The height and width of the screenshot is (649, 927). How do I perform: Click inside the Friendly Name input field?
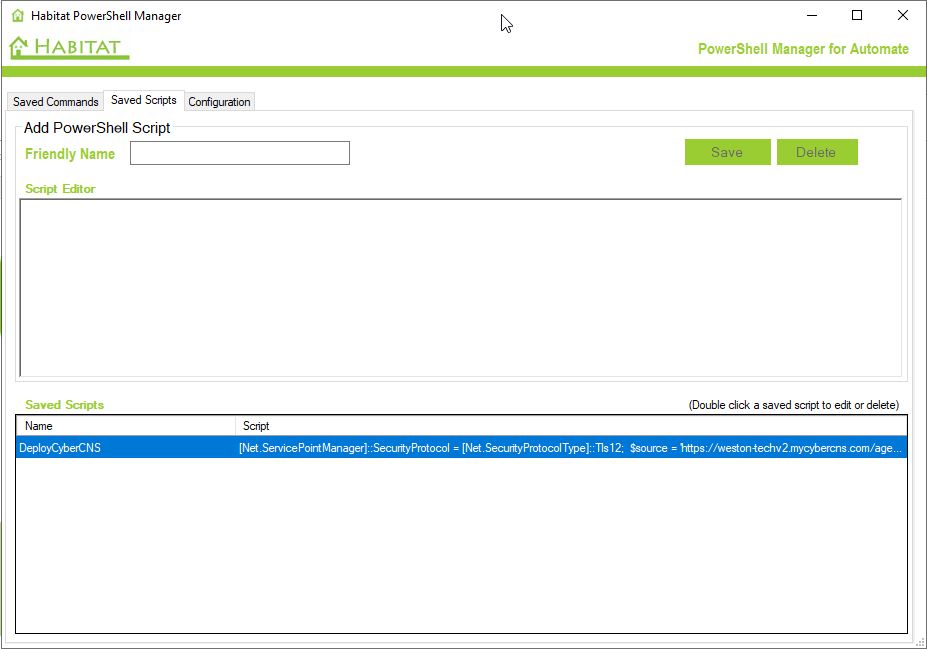(x=239, y=152)
